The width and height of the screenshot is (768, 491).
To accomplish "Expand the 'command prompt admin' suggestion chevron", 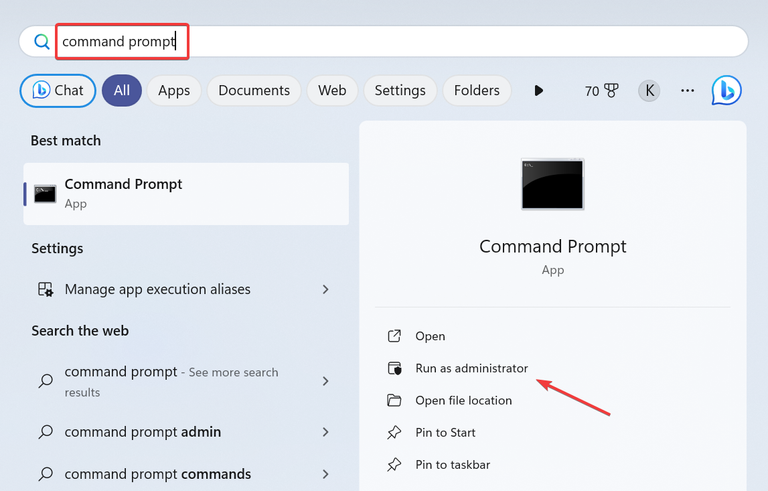I will 326,432.
